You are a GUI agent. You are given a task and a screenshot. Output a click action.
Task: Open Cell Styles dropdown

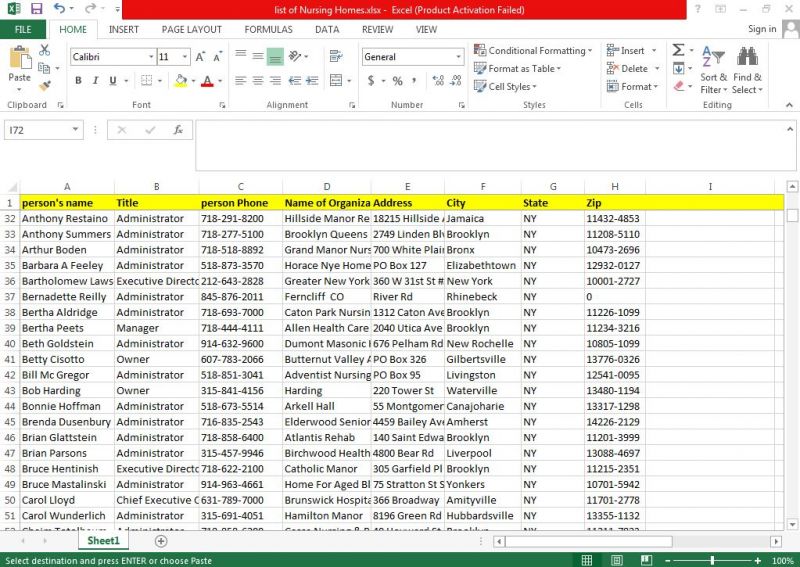tap(505, 86)
